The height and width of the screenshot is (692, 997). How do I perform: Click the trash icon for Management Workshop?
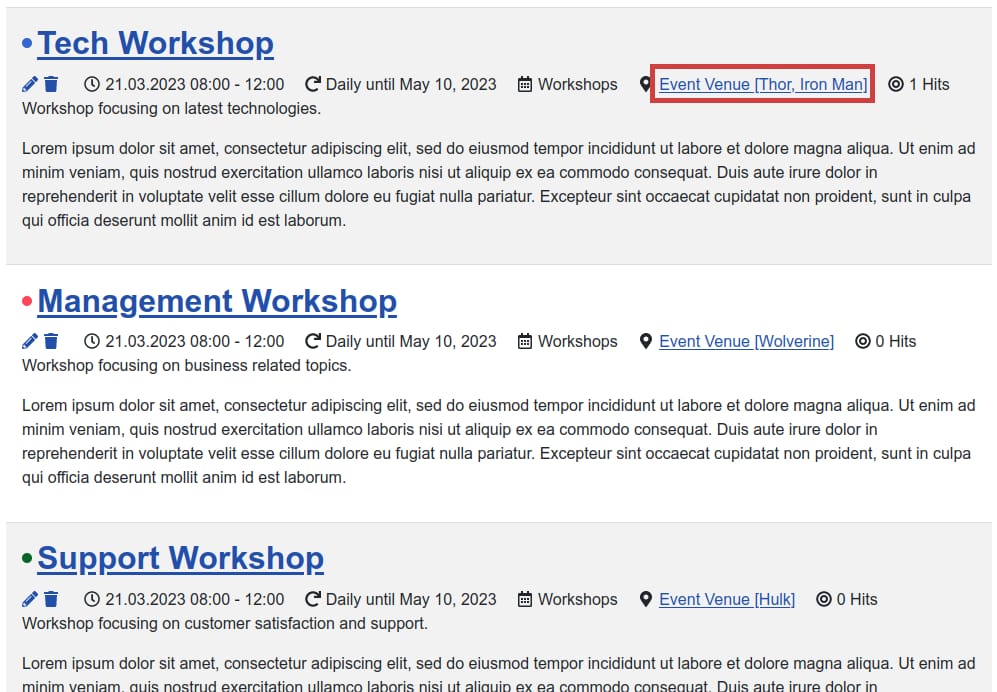[51, 342]
